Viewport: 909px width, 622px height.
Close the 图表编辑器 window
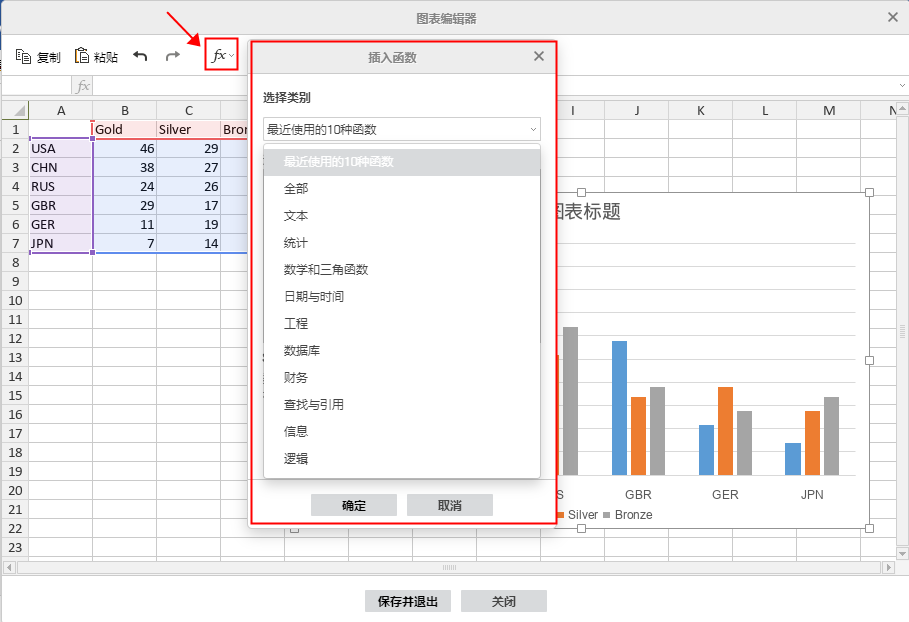click(x=893, y=17)
